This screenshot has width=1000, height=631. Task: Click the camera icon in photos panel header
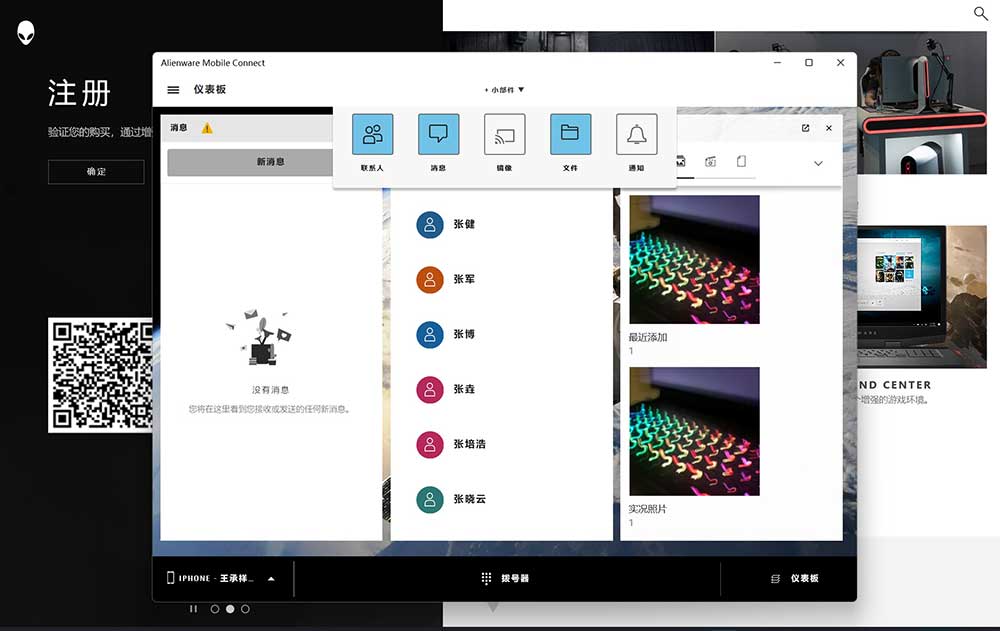pyautogui.click(x=712, y=162)
